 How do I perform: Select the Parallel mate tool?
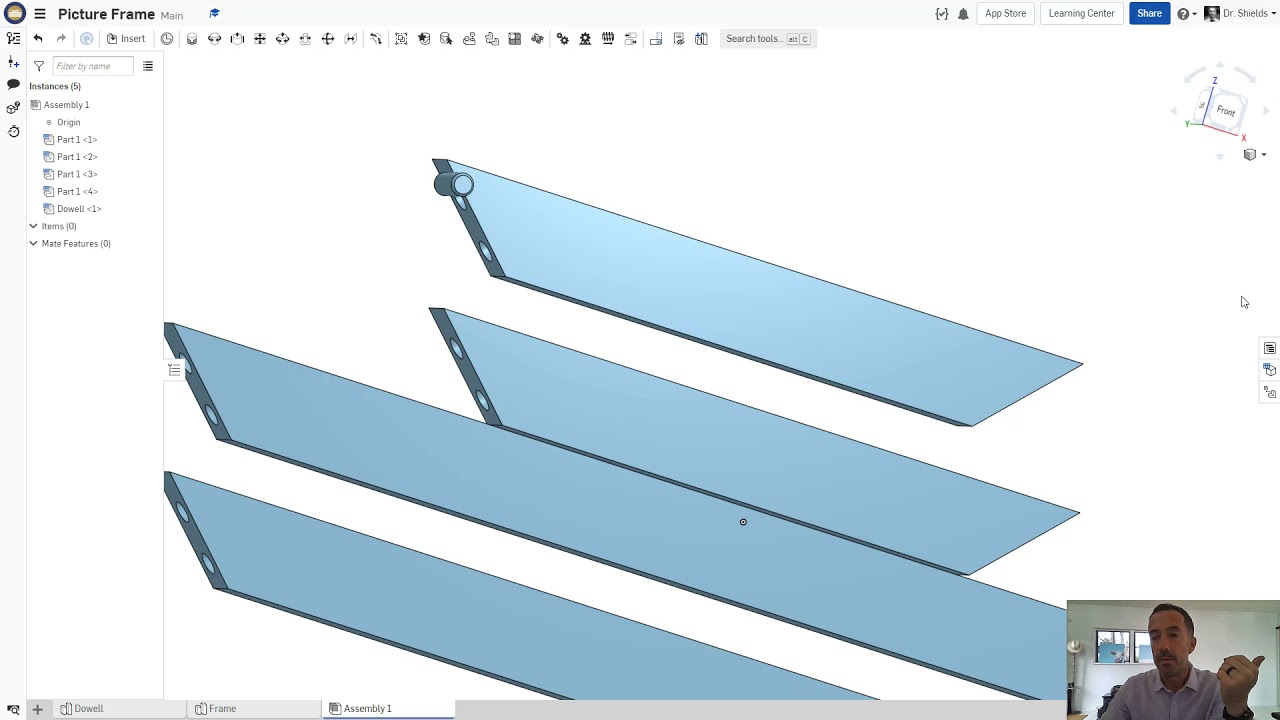(351, 39)
